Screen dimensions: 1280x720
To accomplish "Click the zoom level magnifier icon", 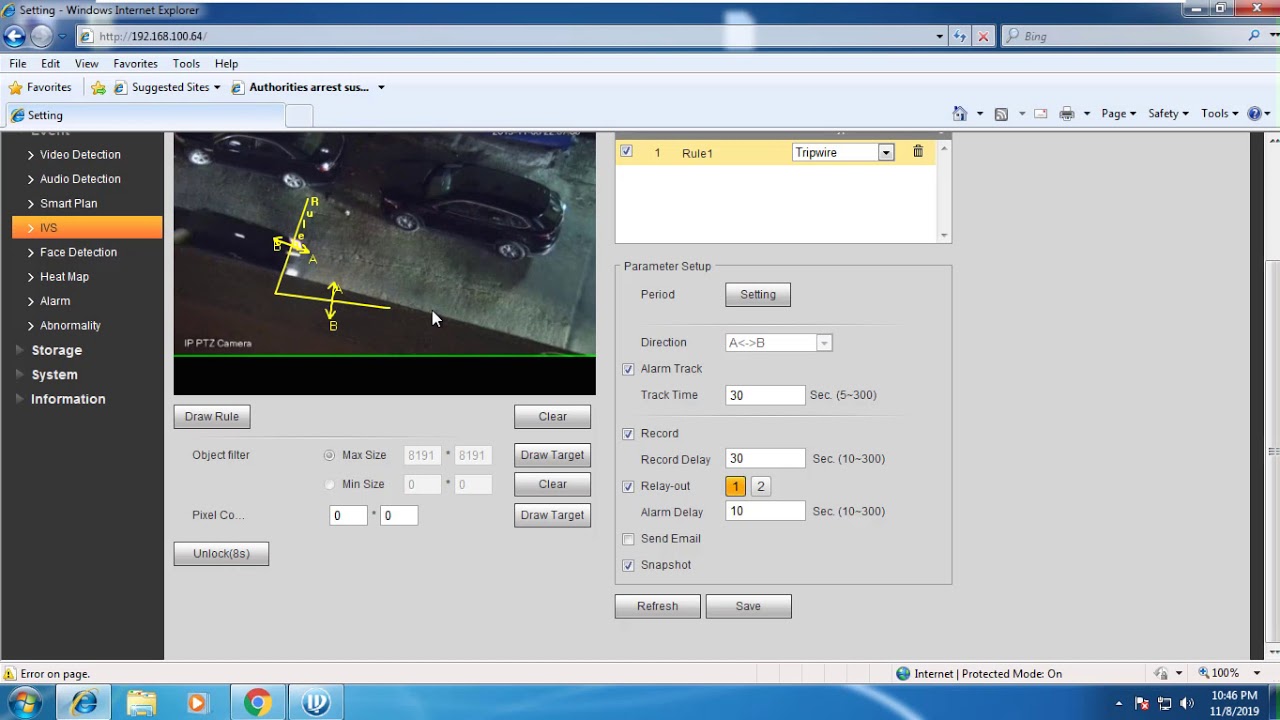I will point(1204,674).
